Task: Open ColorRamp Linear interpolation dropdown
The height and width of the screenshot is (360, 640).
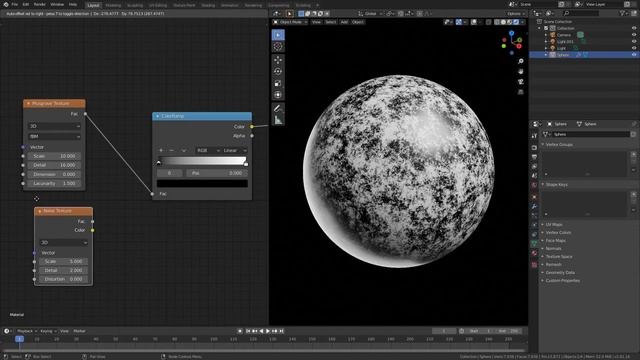Action: 234,151
